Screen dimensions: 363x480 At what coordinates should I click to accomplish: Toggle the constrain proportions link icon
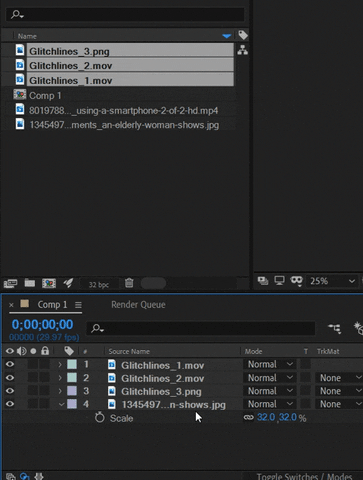tap(249, 417)
